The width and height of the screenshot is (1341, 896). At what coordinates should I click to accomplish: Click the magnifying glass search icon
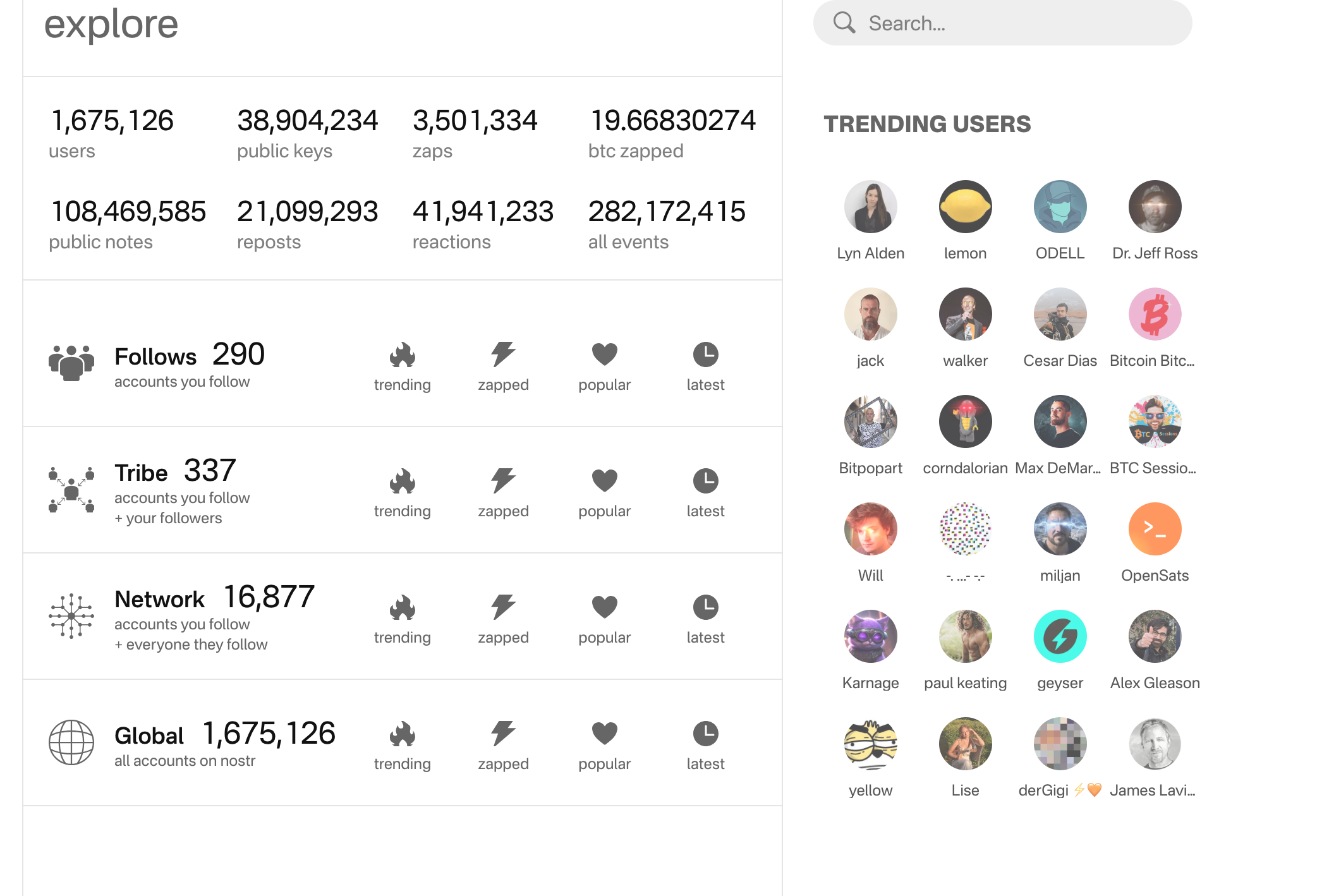844,23
